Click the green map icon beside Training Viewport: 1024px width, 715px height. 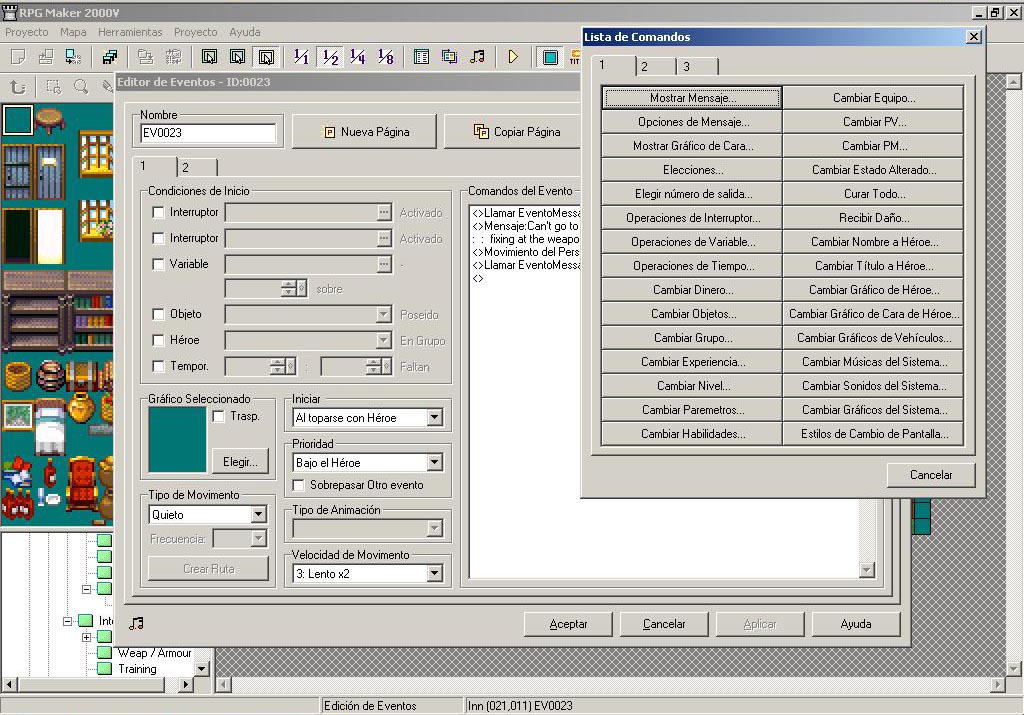click(104, 669)
